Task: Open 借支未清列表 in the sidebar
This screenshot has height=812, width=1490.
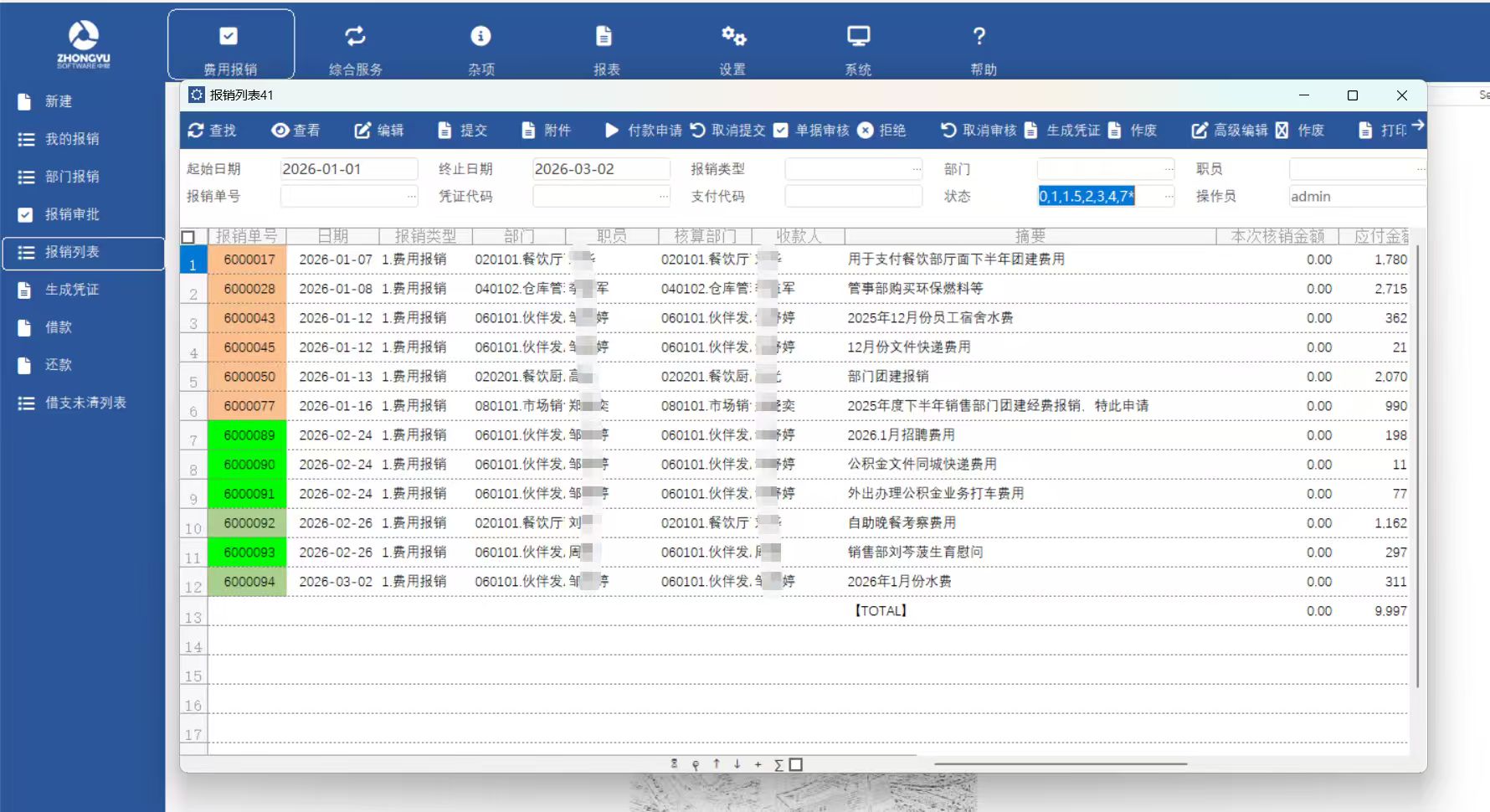Action: coord(85,403)
